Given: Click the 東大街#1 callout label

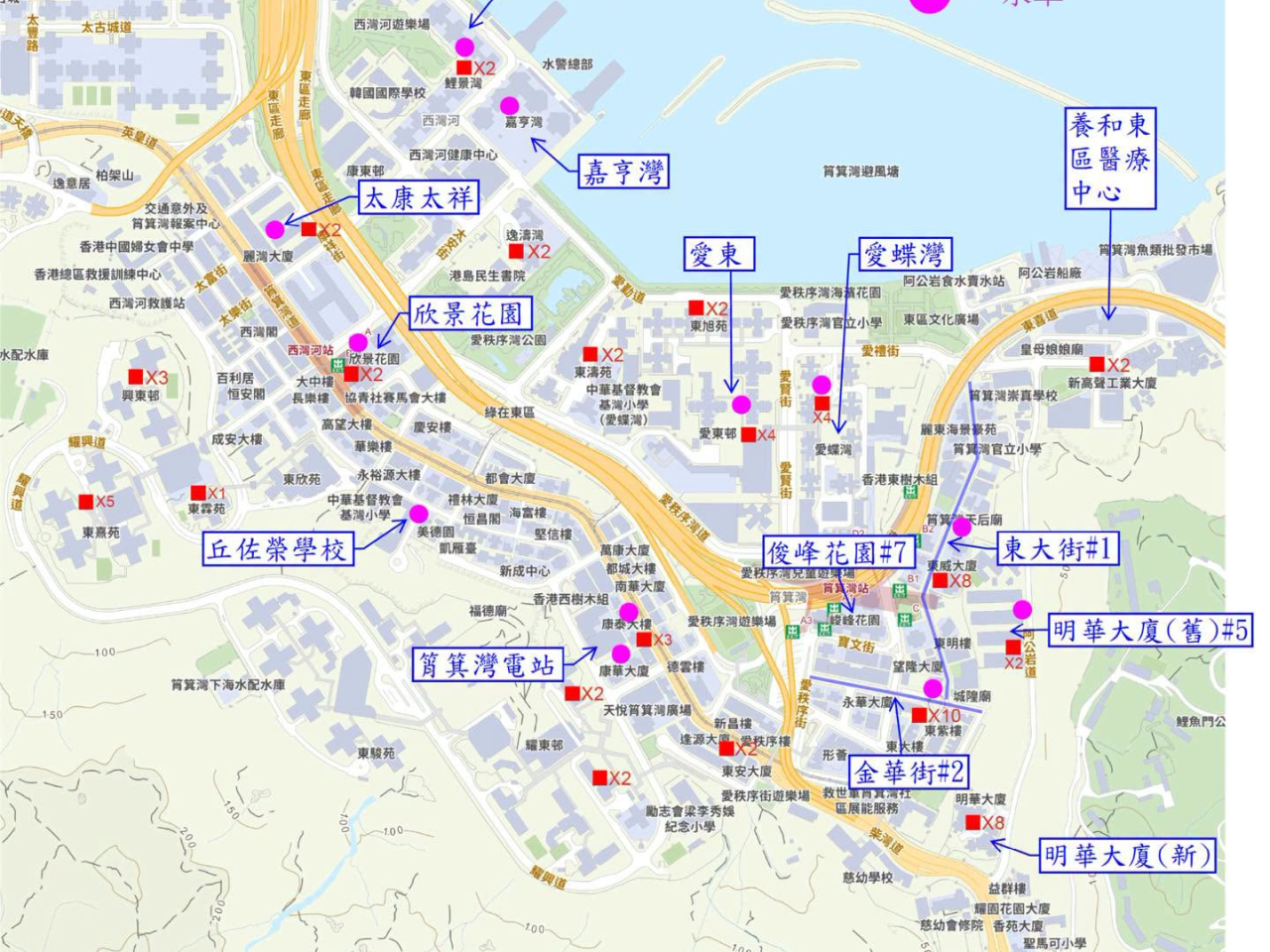Looking at the screenshot, I should (1057, 547).
